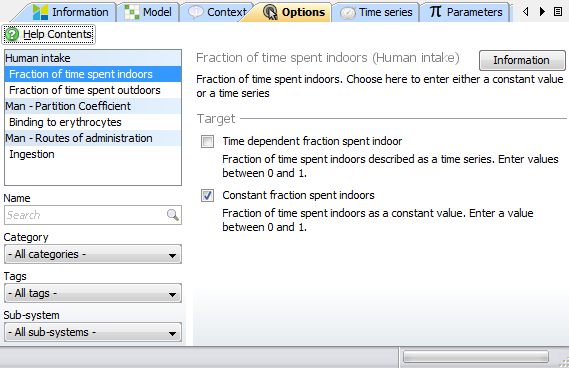This screenshot has height=368, width=569.
Task: Open the All categories dropdown
Action: click(x=93, y=254)
